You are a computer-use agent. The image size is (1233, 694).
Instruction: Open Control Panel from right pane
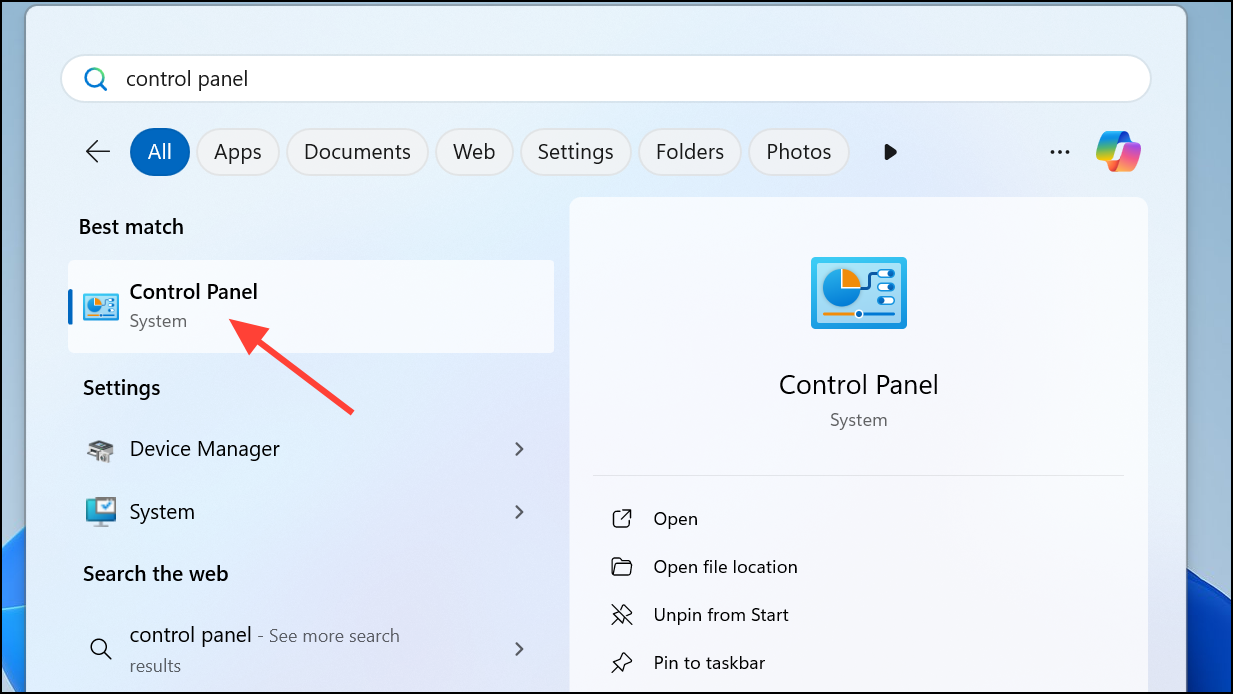pos(675,519)
